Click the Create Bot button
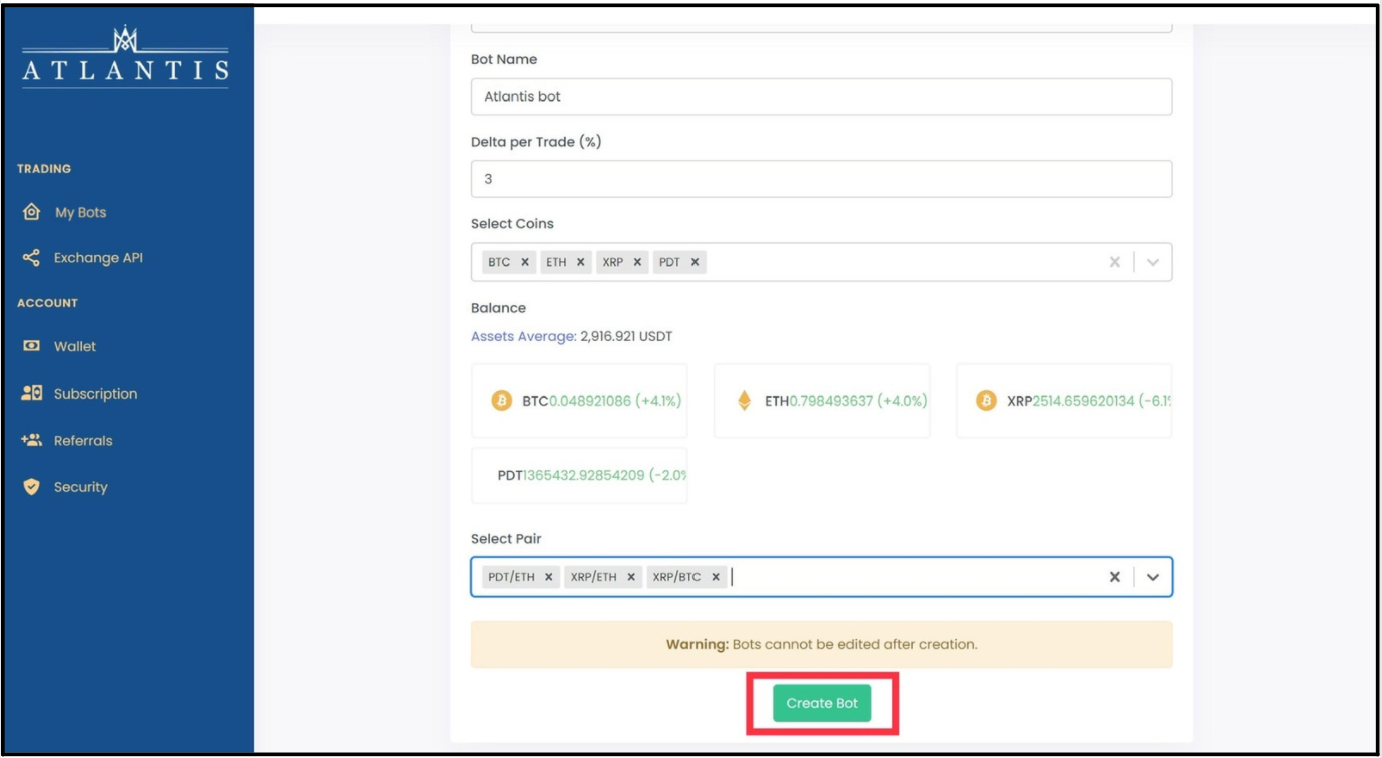 point(822,703)
